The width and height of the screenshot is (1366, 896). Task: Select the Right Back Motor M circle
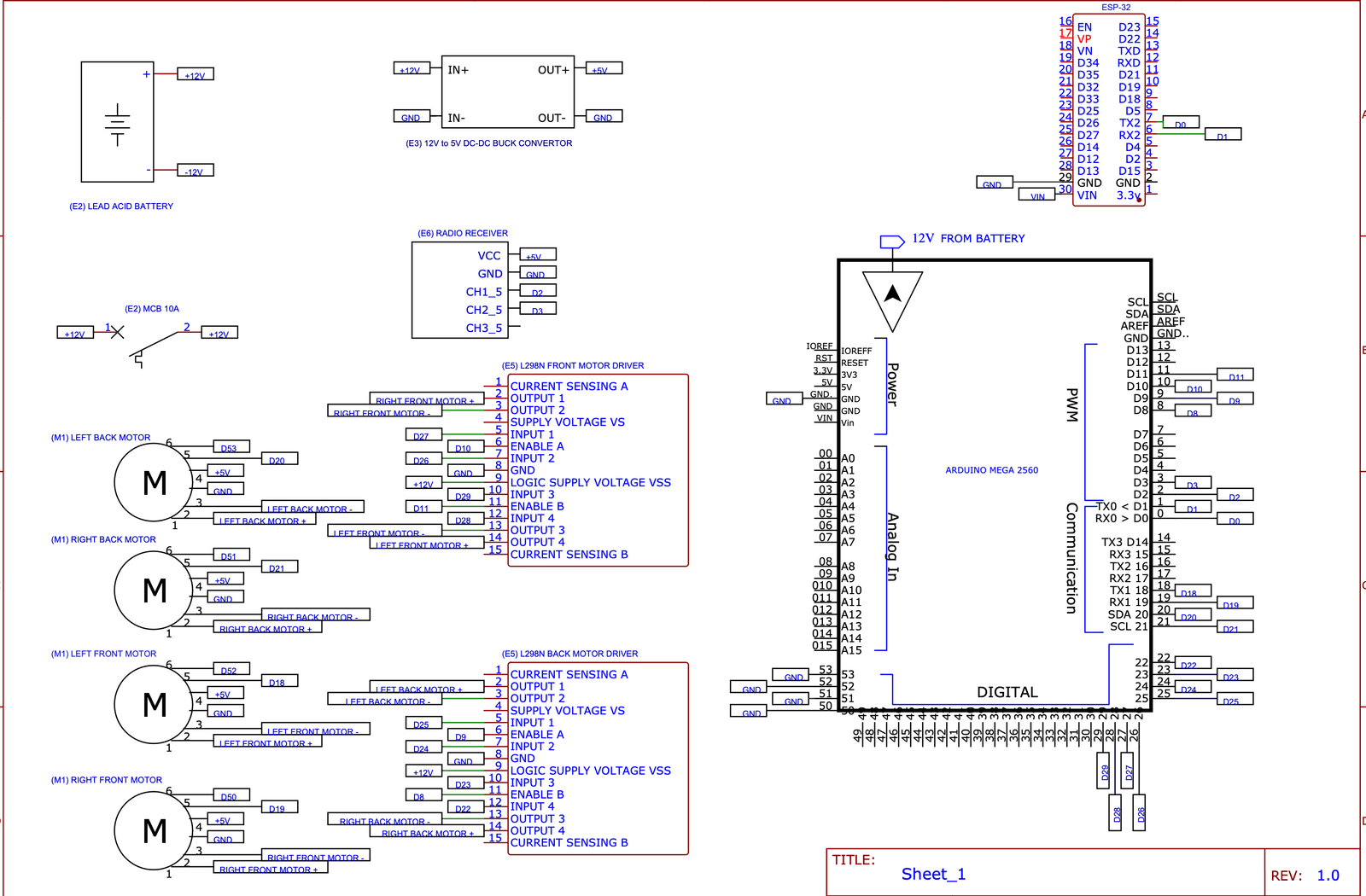pyautogui.click(x=154, y=590)
